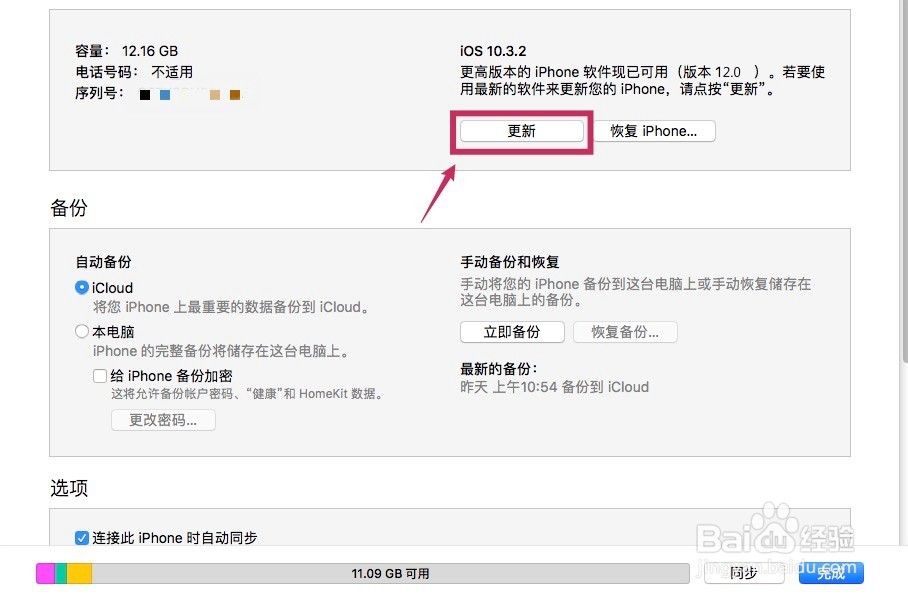Click the 完成 (Done) button

[831, 572]
